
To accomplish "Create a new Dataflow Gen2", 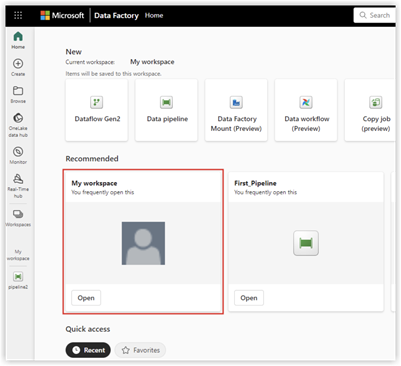I will [97, 110].
